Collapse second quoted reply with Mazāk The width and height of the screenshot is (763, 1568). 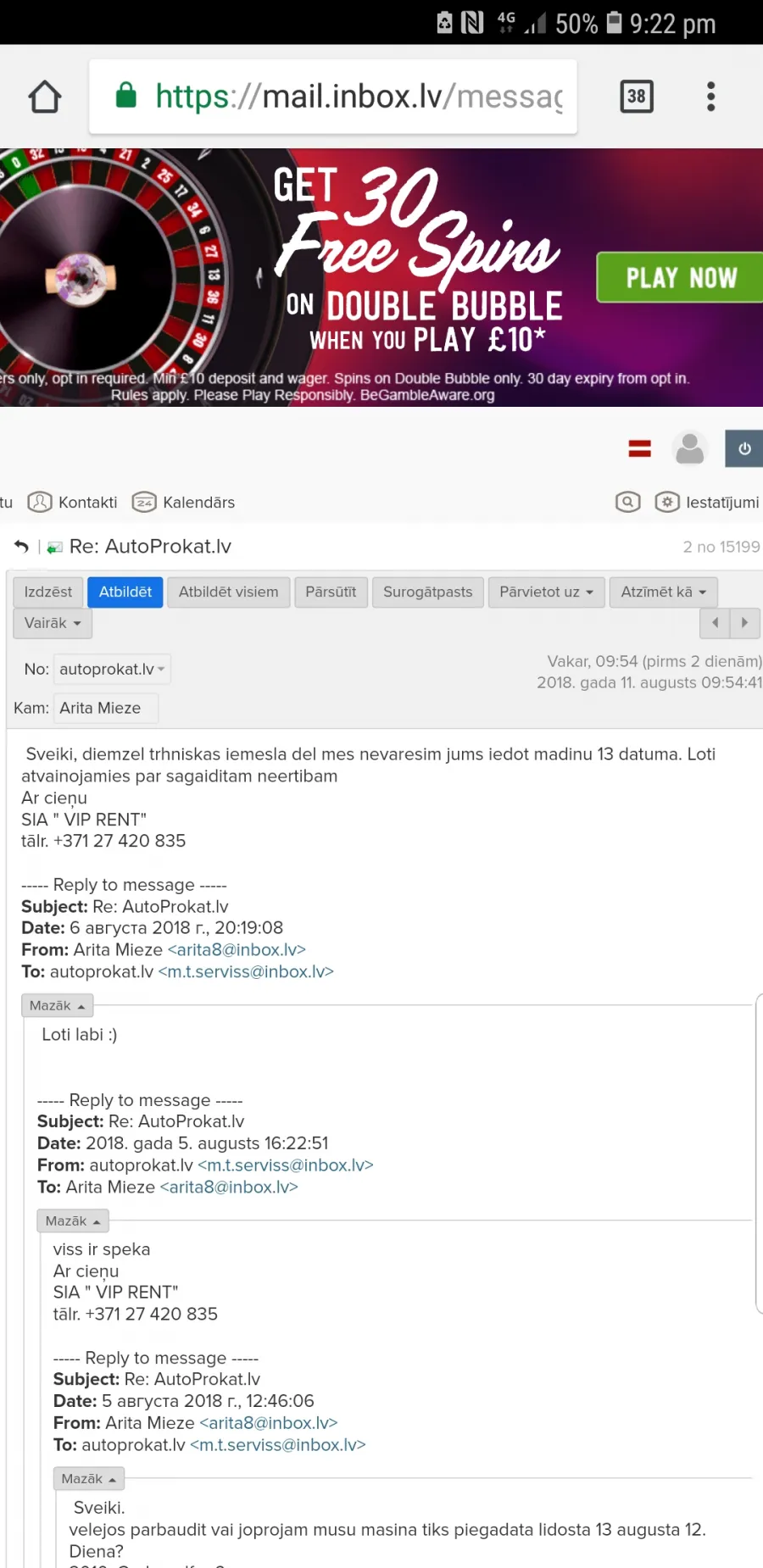point(73,1221)
